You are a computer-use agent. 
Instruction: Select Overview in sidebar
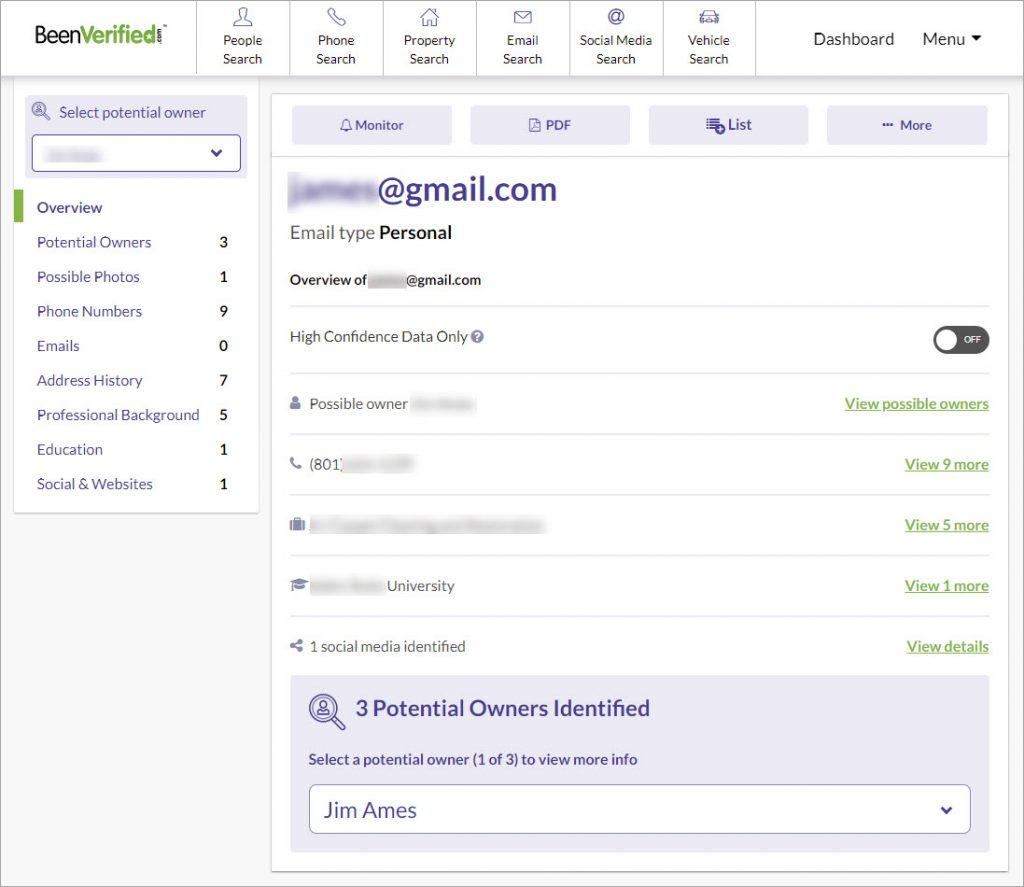(x=69, y=208)
